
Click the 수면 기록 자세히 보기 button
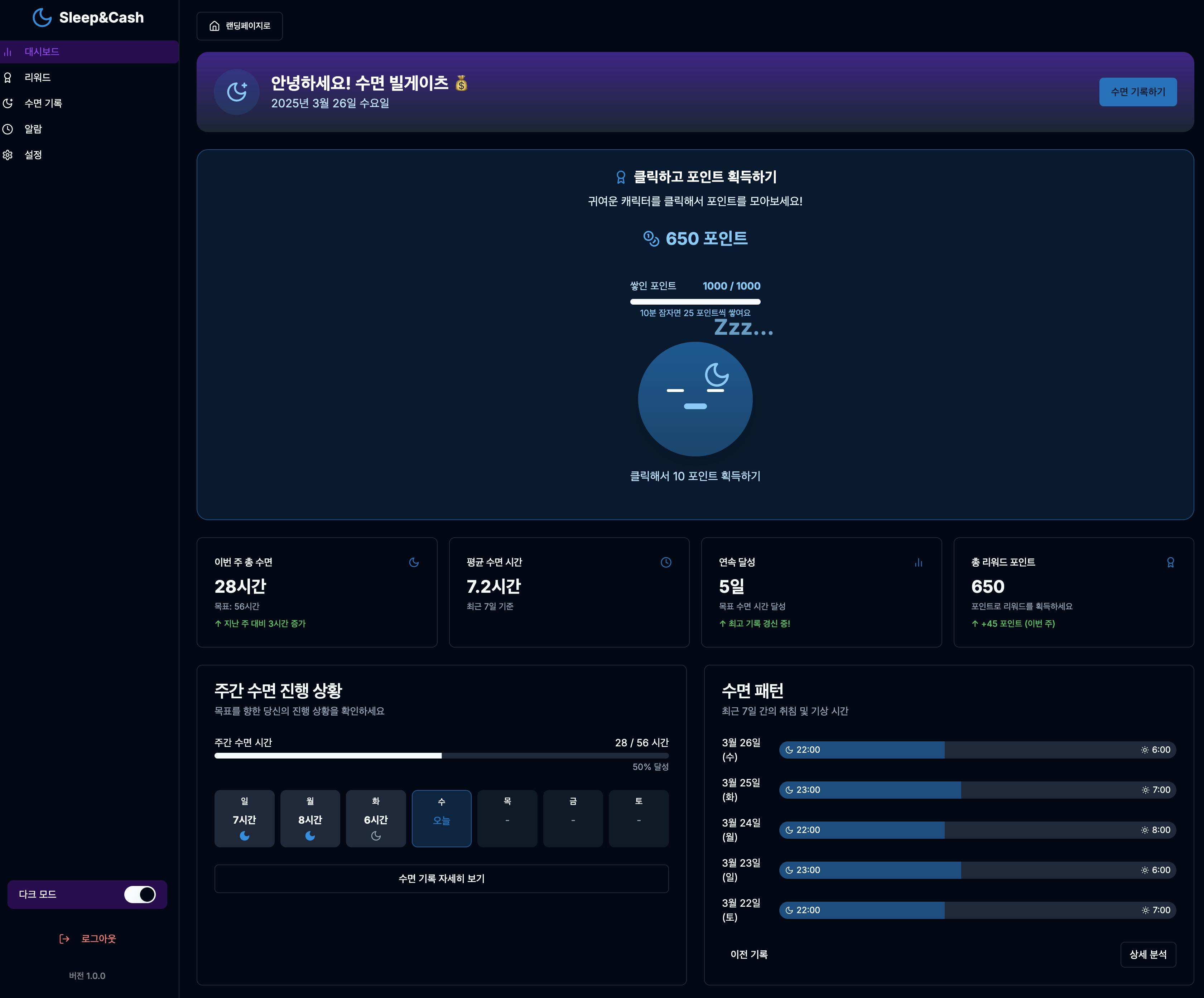(x=442, y=878)
